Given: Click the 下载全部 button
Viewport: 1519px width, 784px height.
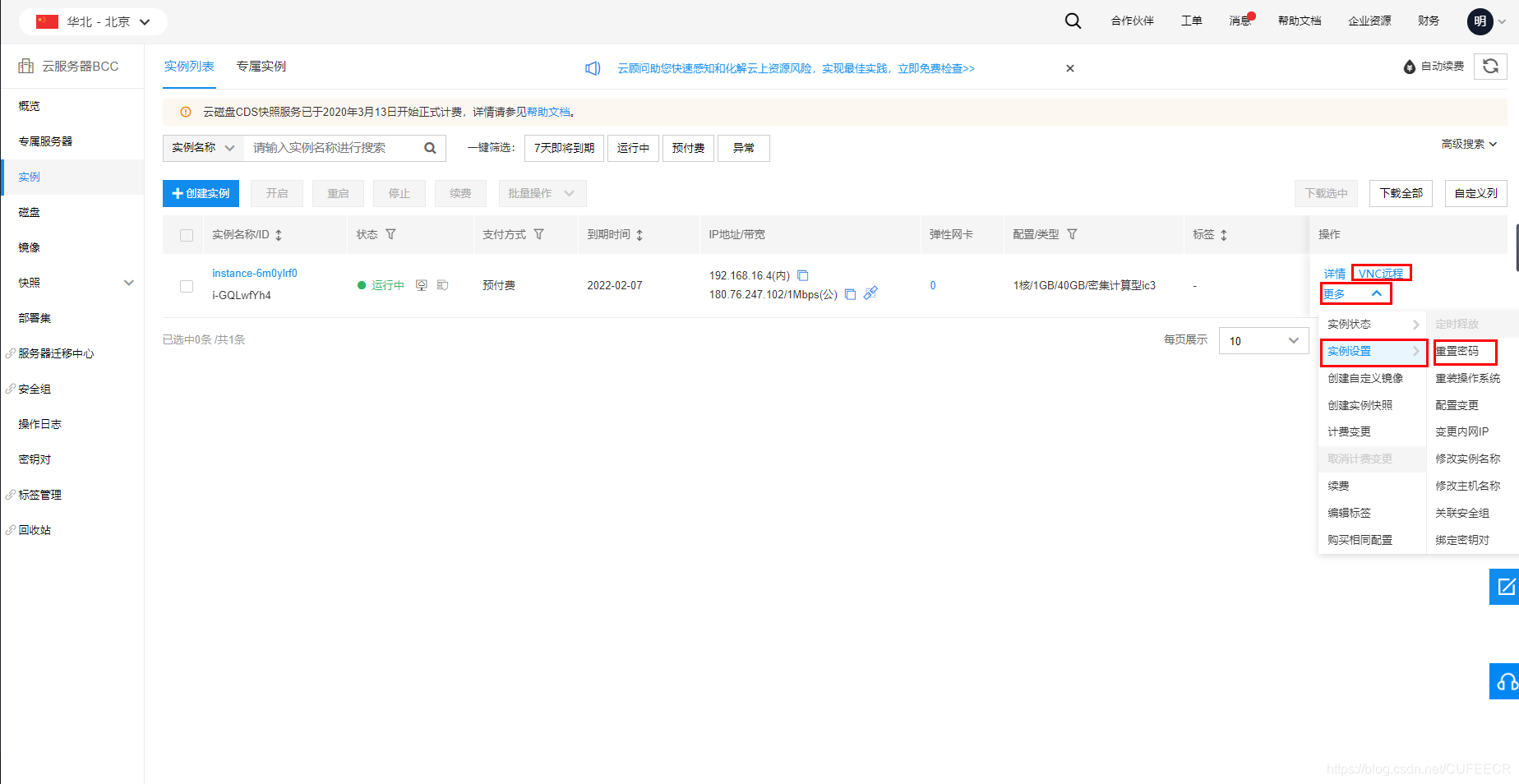Looking at the screenshot, I should pos(1401,193).
